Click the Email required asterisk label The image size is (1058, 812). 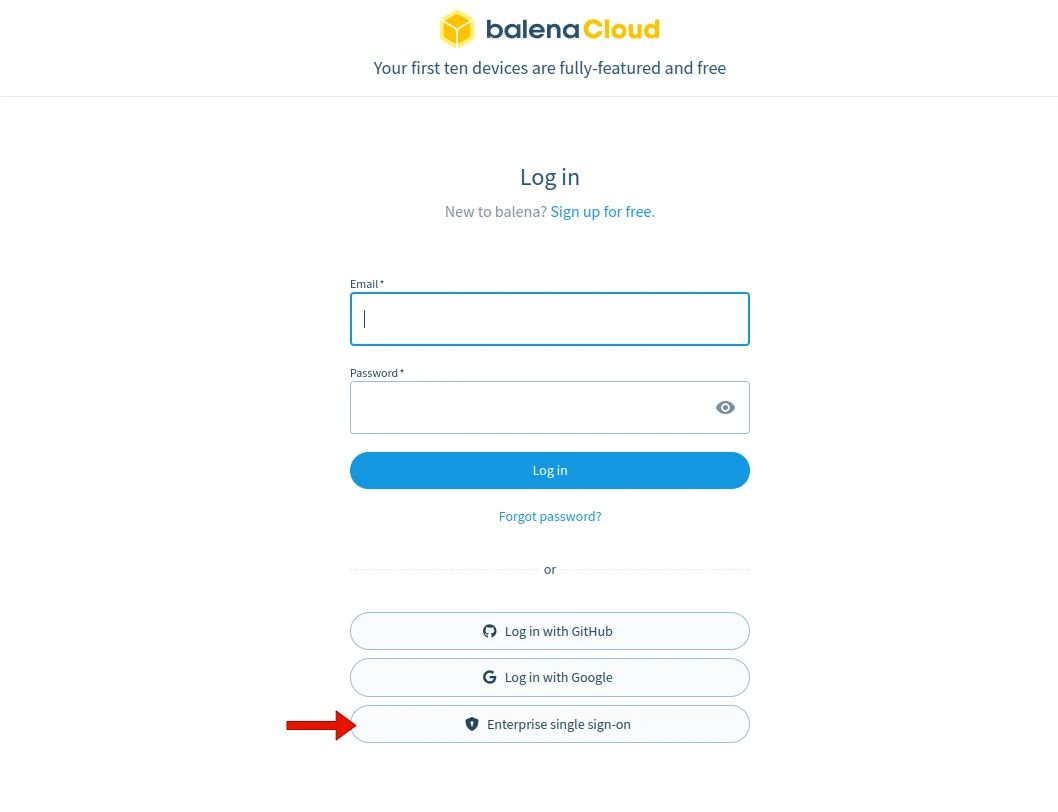point(366,284)
